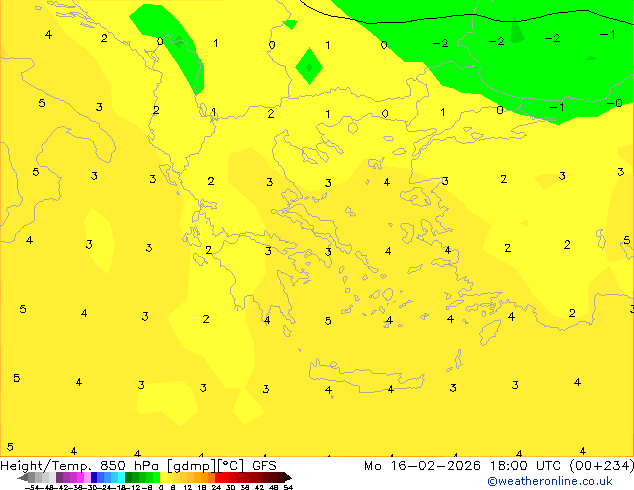Click the 'Mo' weekday text
Screen dimensions: 634x490
pyautogui.click(x=373, y=466)
